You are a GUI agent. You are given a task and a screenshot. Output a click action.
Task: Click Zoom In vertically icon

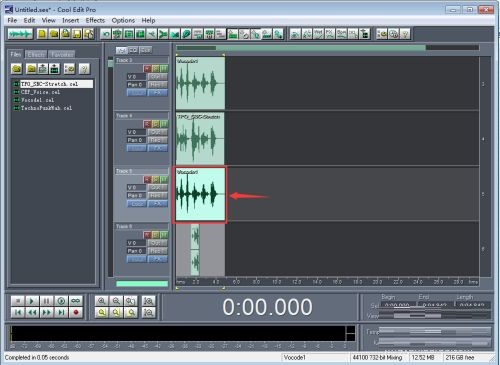[x=148, y=301]
